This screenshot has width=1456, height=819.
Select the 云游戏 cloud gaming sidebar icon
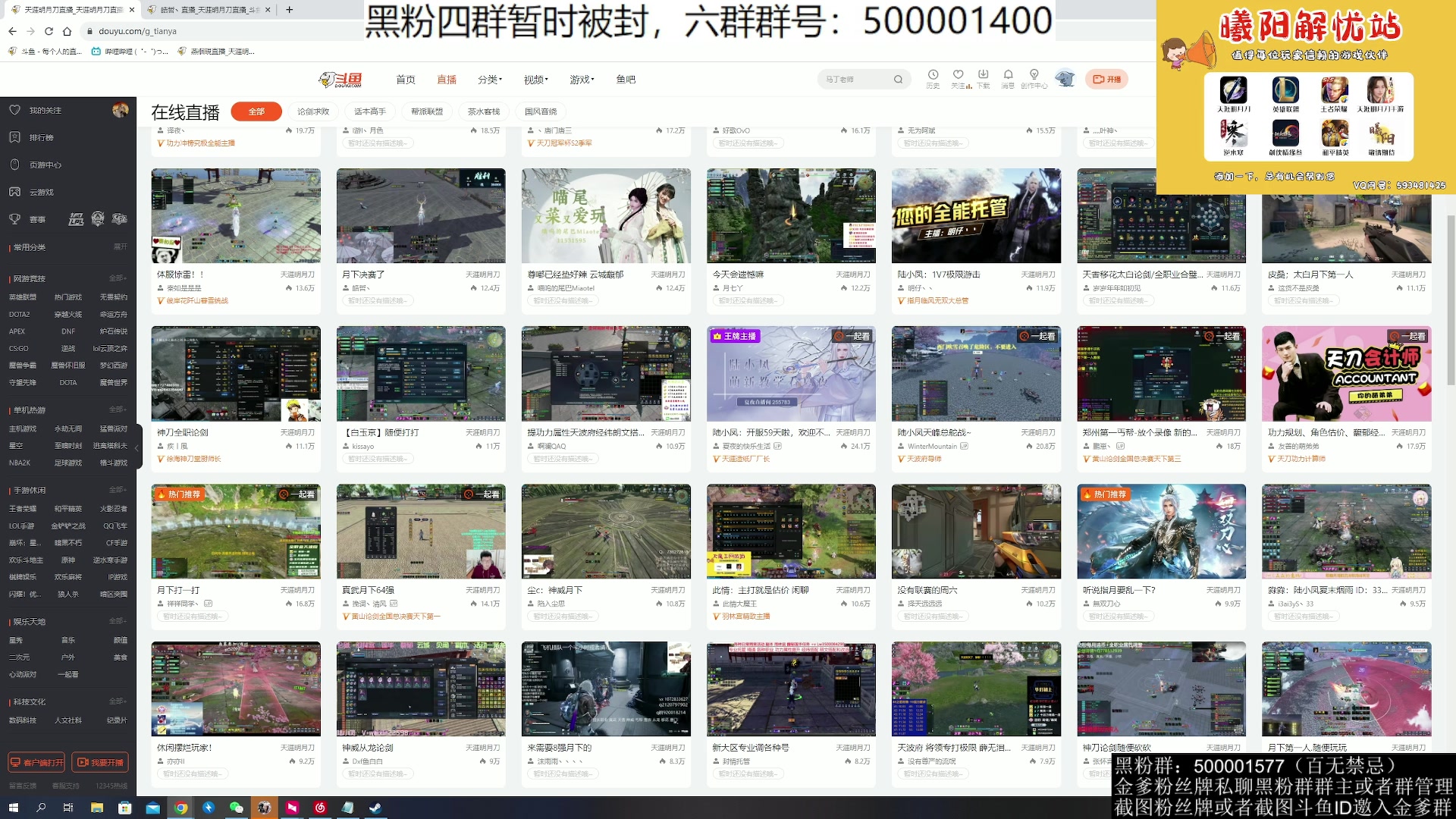tap(15, 192)
